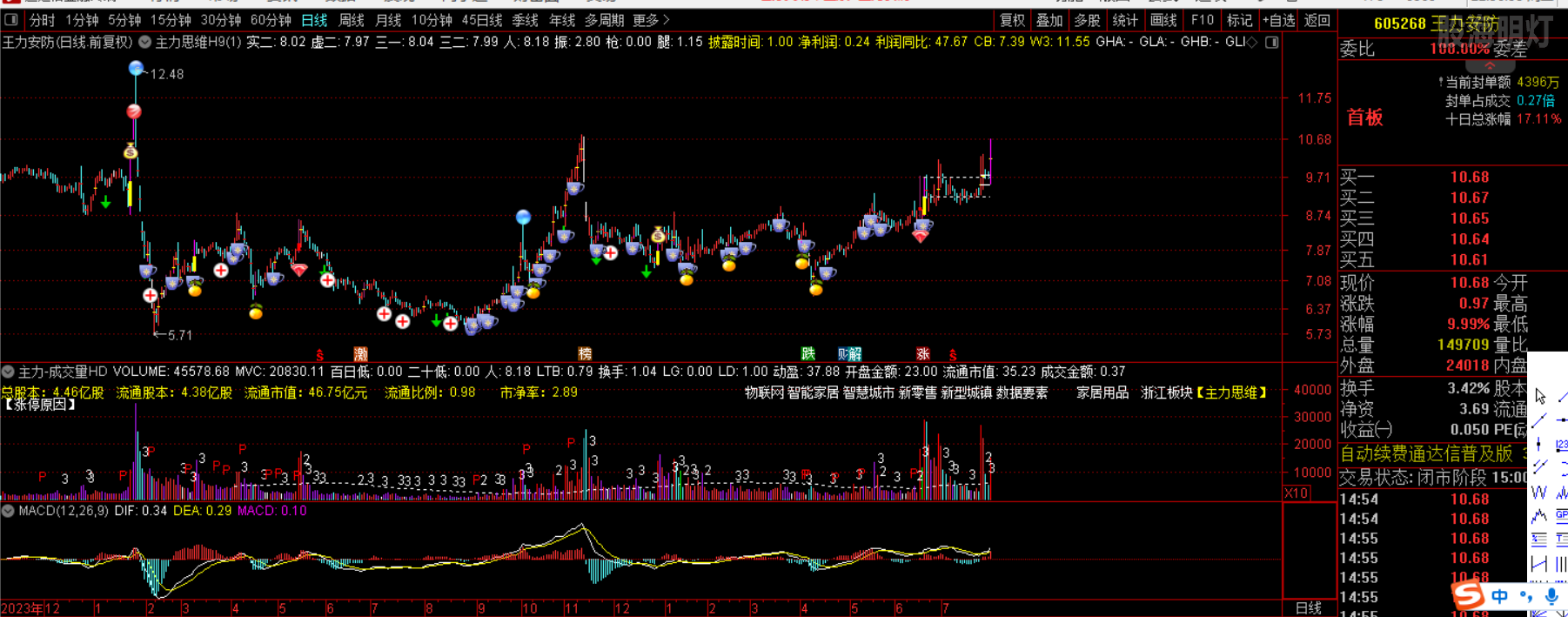Open the MACD indicator dropdown arrow
The image size is (1568, 617).
coord(9,511)
